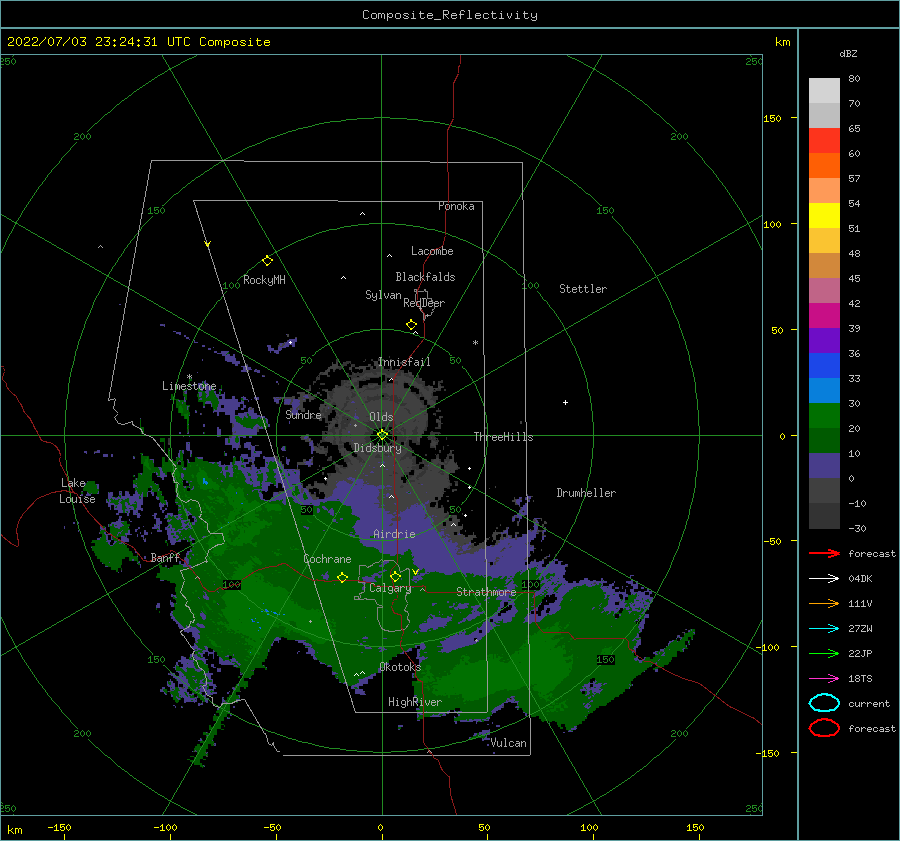Click the red forecast ellipse icon
This screenshot has height=841, width=900.
point(824,728)
